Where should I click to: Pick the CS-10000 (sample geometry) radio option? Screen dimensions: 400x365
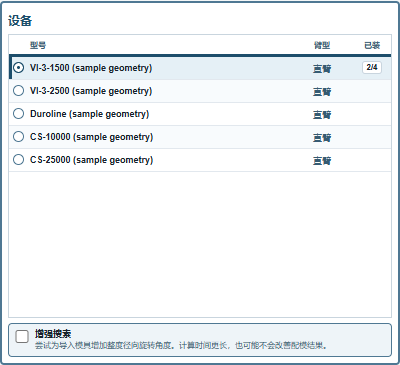tap(18, 137)
